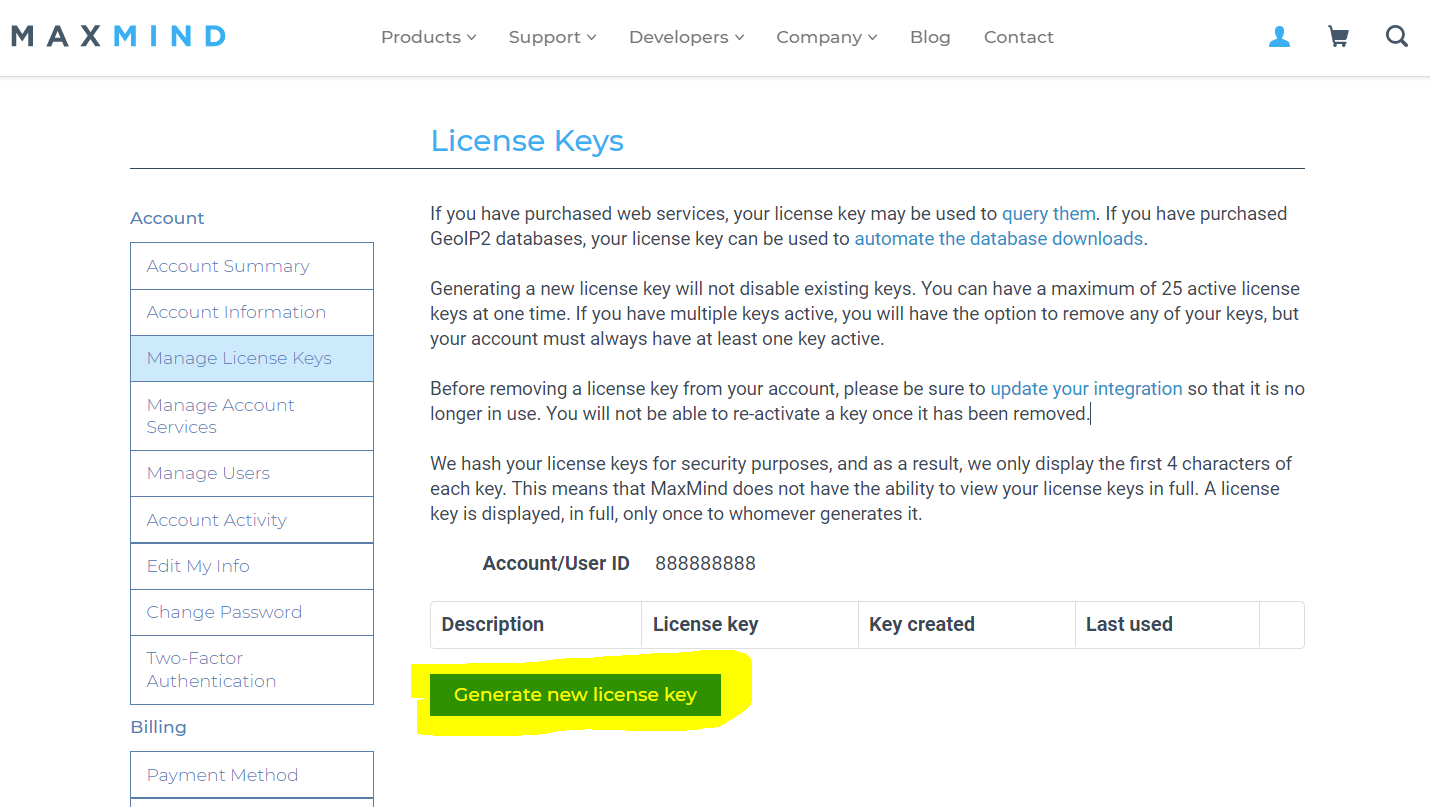Expand the Company dropdown menu
Viewport: 1430px width, 807px height.
coord(826,37)
